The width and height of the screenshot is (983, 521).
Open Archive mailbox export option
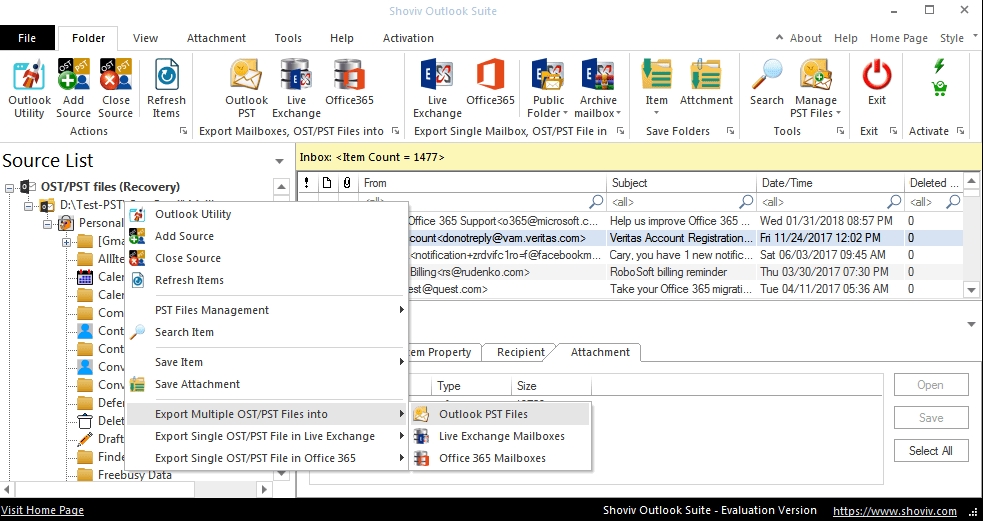[598, 89]
